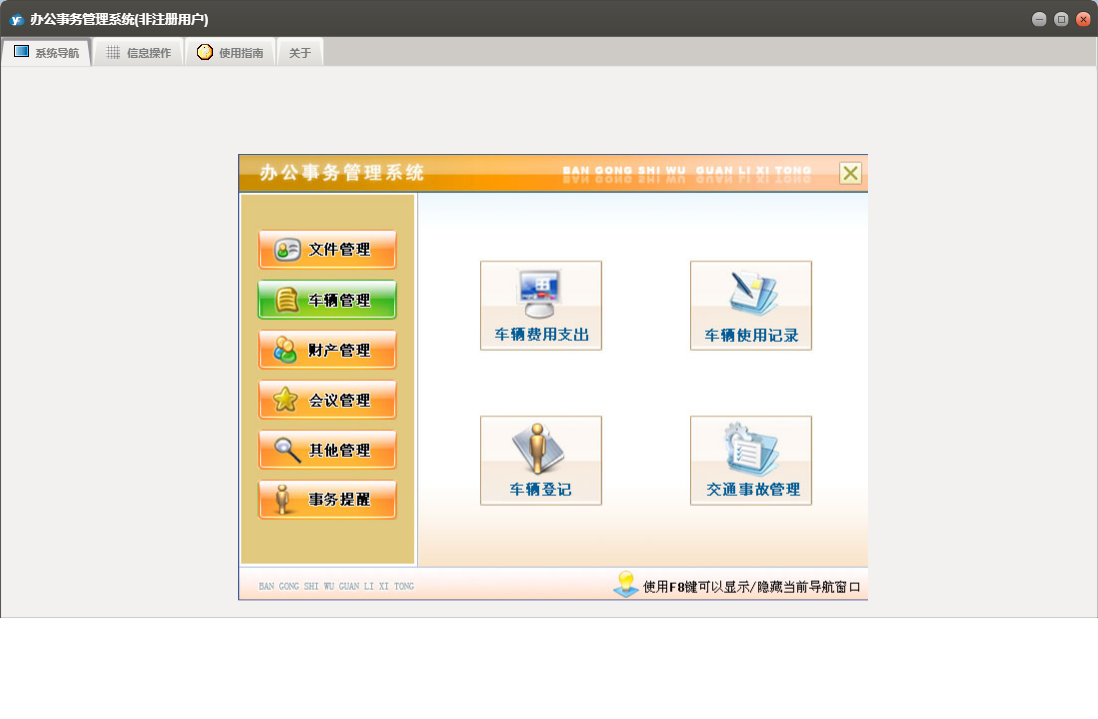Screen dimensions: 1098x719
Task: Open the 关于 tab
Action: pos(300,53)
